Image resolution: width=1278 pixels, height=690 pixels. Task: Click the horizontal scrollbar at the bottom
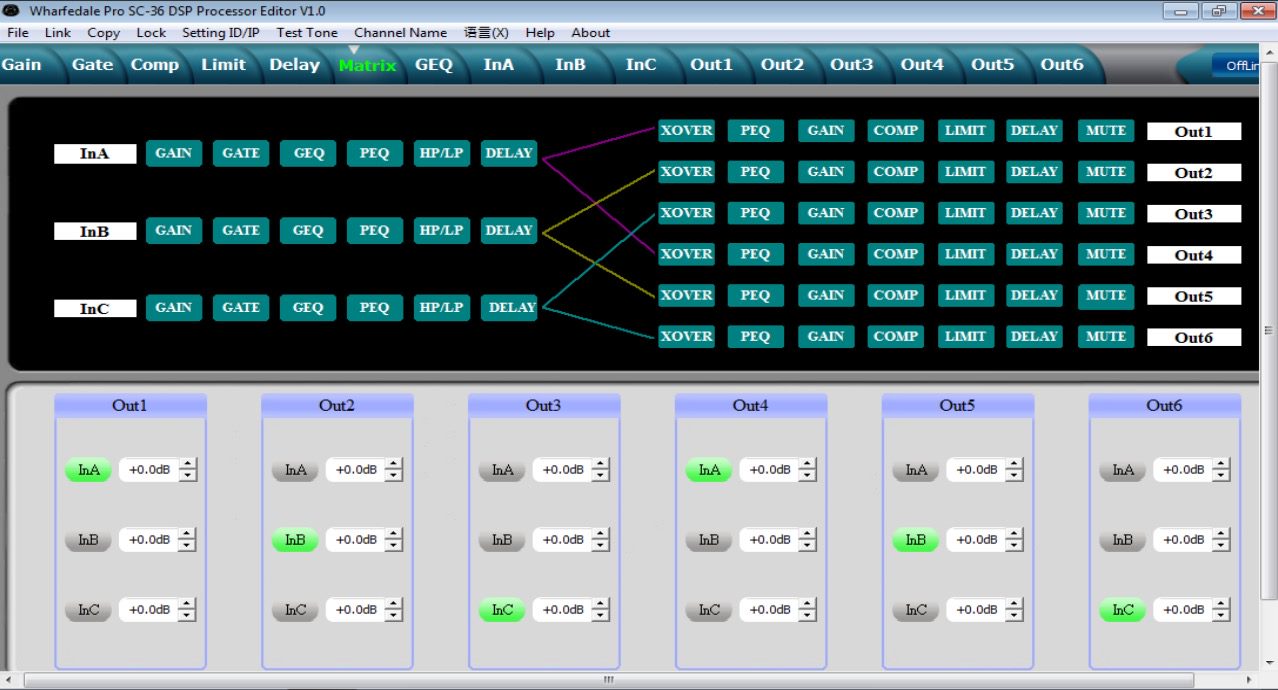coord(607,680)
